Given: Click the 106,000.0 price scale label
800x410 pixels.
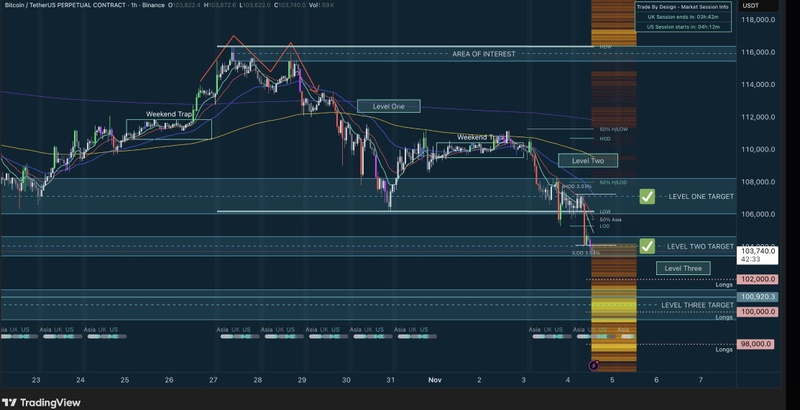Looking at the screenshot, I should point(758,214).
